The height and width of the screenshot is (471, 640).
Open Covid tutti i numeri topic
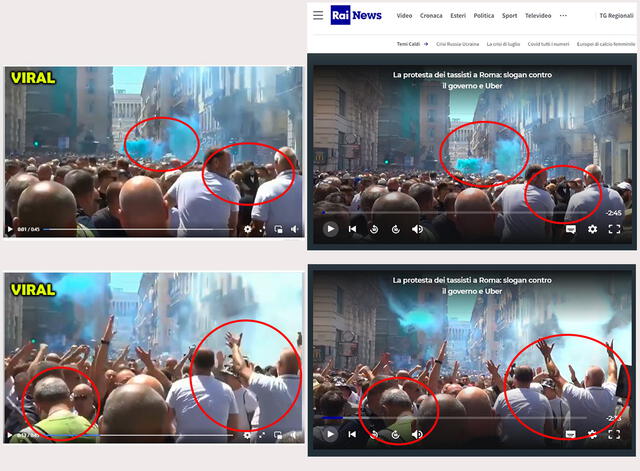[x=548, y=44]
